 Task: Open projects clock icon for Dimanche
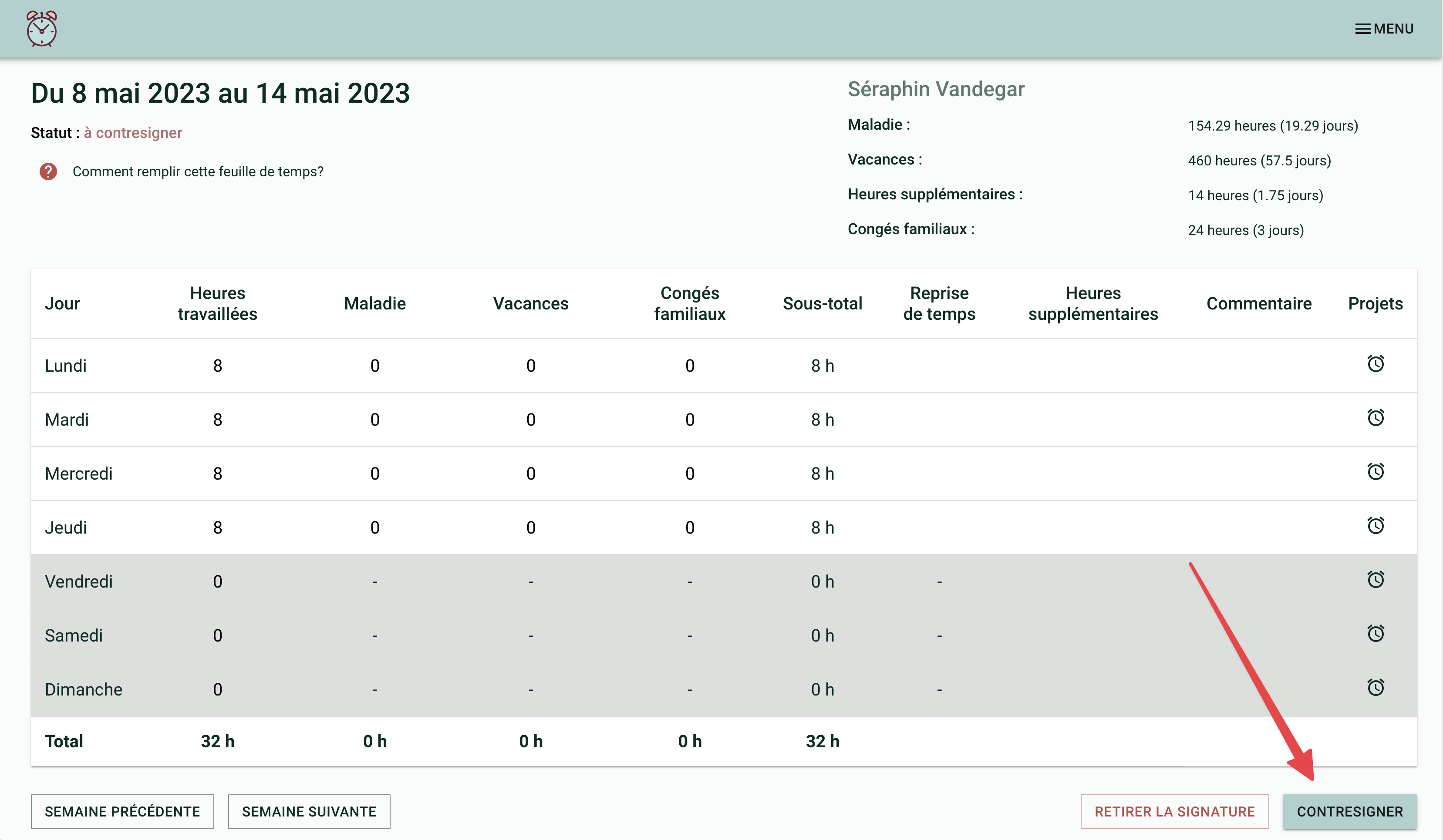(x=1376, y=688)
